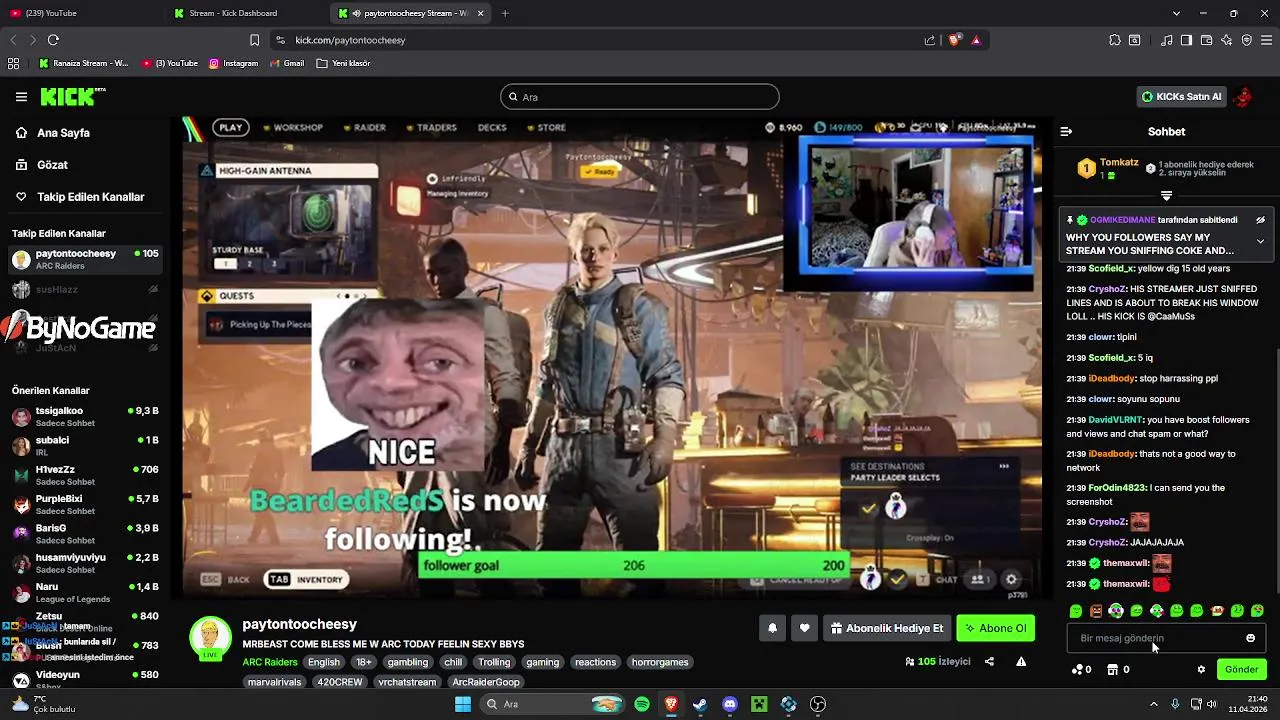Click the notification bell for paytontoocheesy
The width and height of the screenshot is (1280, 720).
(772, 628)
